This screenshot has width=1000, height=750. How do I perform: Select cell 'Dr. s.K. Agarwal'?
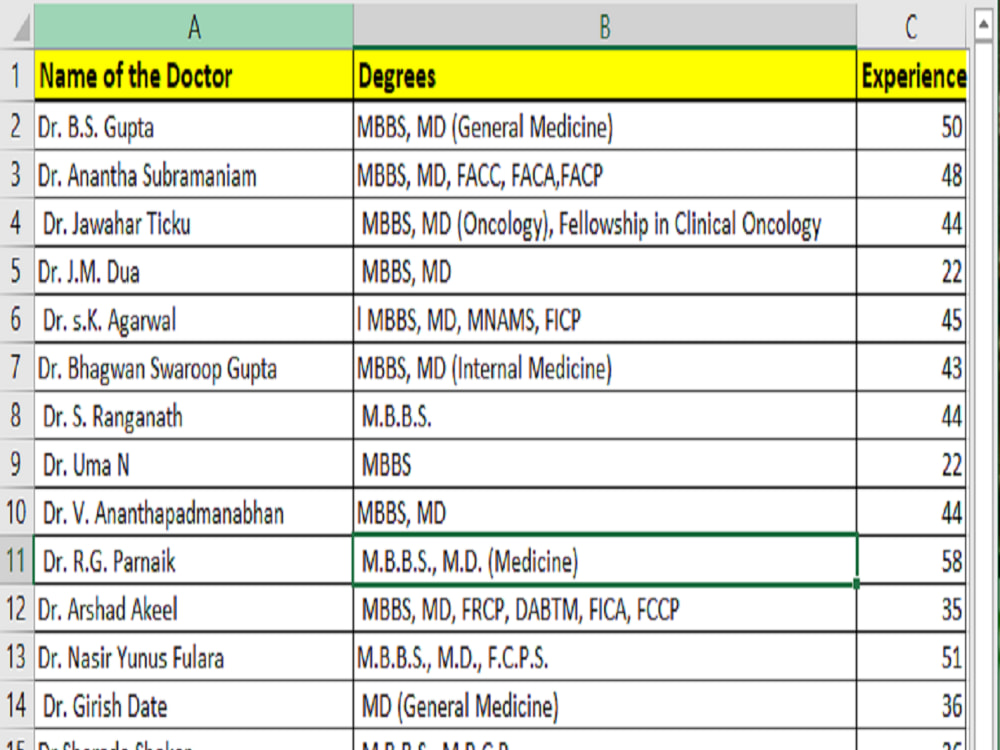point(194,319)
